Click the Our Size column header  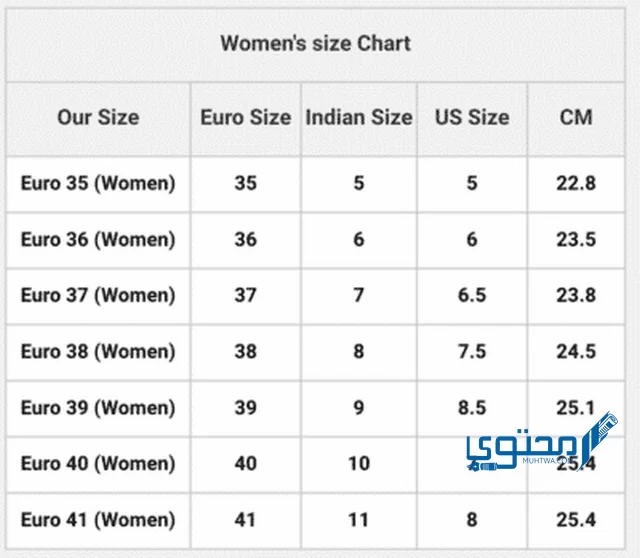click(x=98, y=117)
